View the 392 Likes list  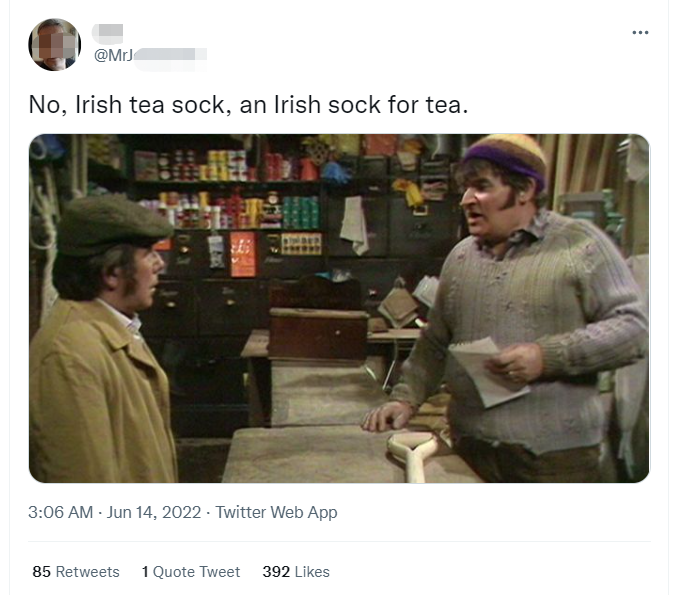(296, 572)
